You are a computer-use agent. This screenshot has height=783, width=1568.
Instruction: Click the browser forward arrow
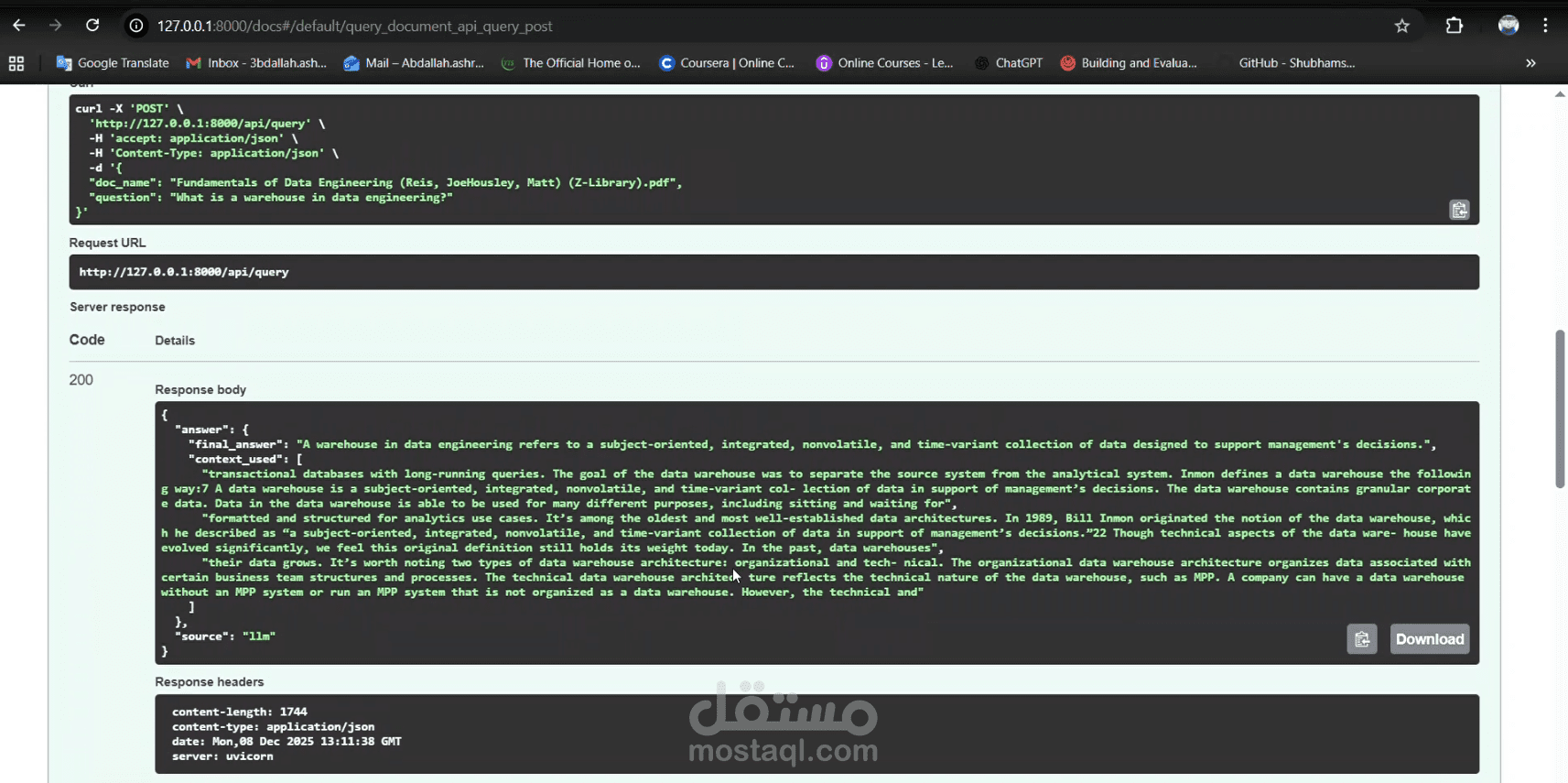pos(56,26)
